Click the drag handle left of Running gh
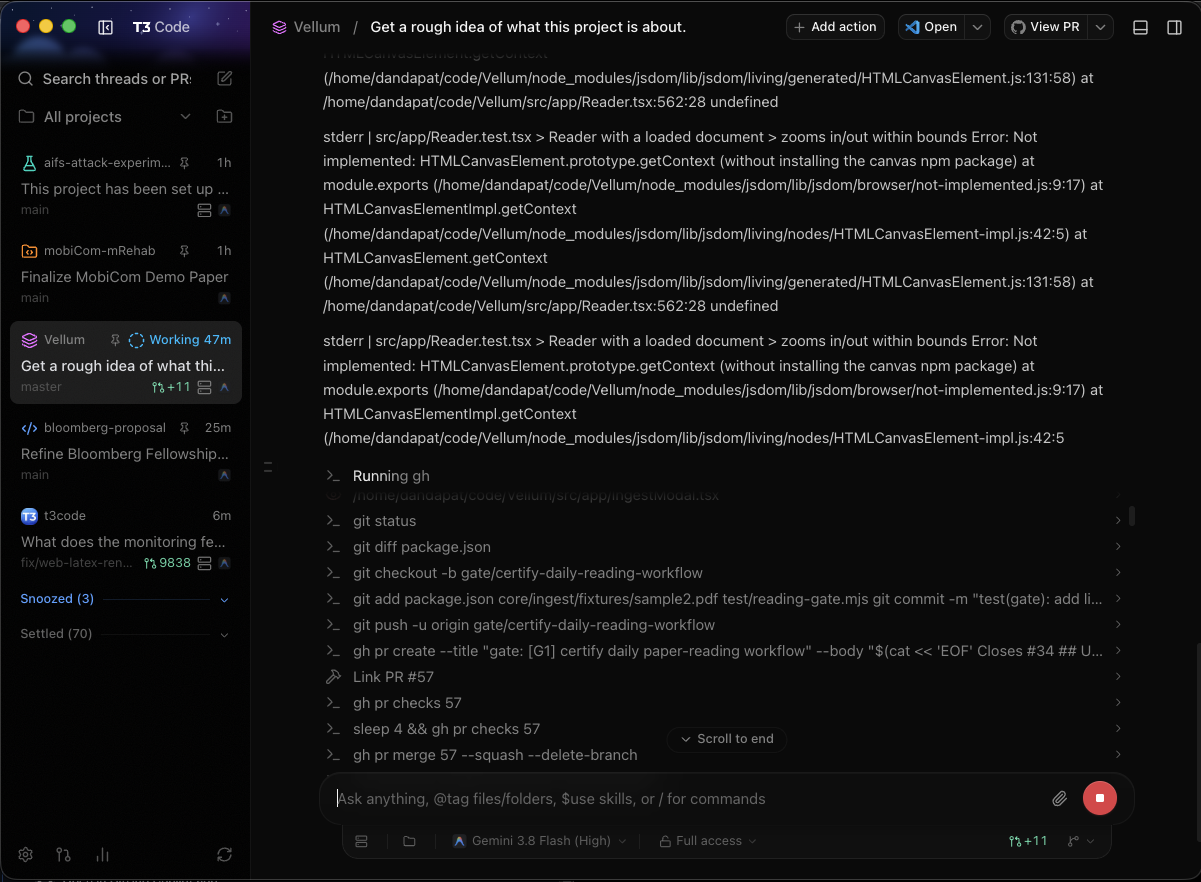 point(267,467)
